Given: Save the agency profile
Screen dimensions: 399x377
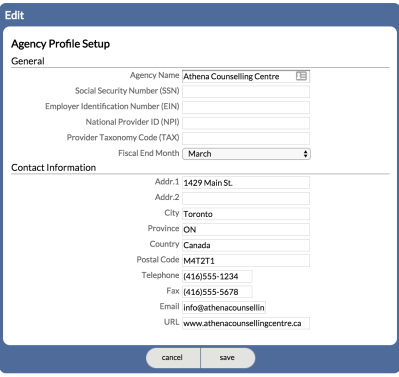Looking at the screenshot, I should tap(228, 358).
